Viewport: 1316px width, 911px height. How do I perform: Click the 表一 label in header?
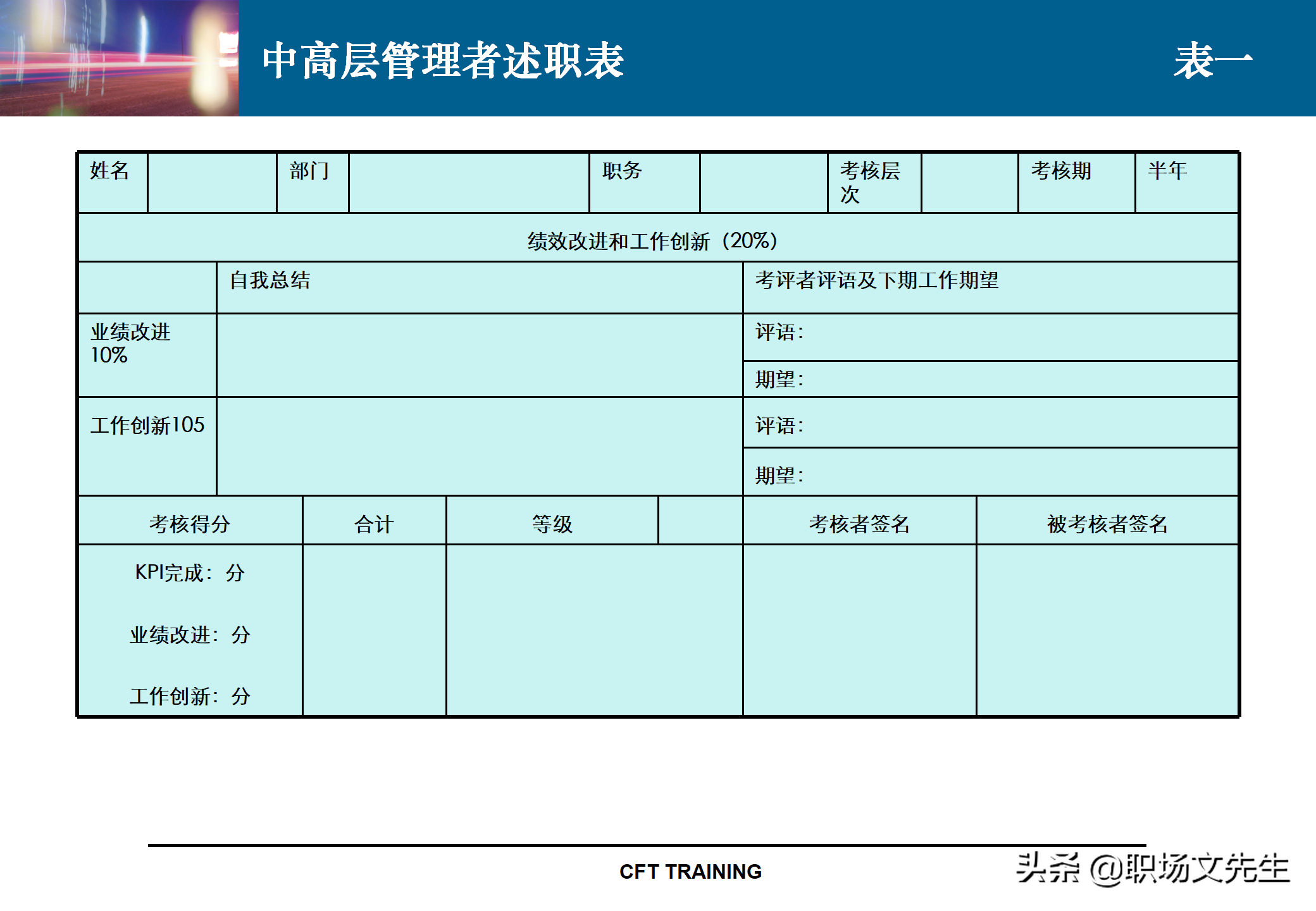1212,61
